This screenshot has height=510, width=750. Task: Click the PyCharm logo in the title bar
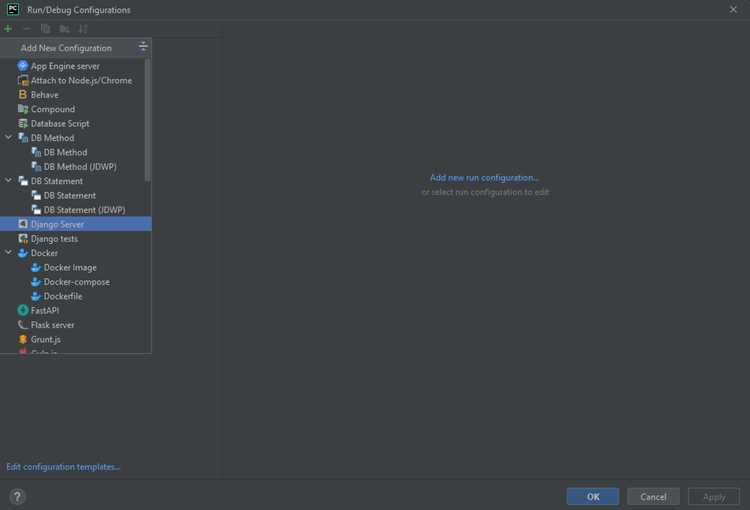[13, 9]
